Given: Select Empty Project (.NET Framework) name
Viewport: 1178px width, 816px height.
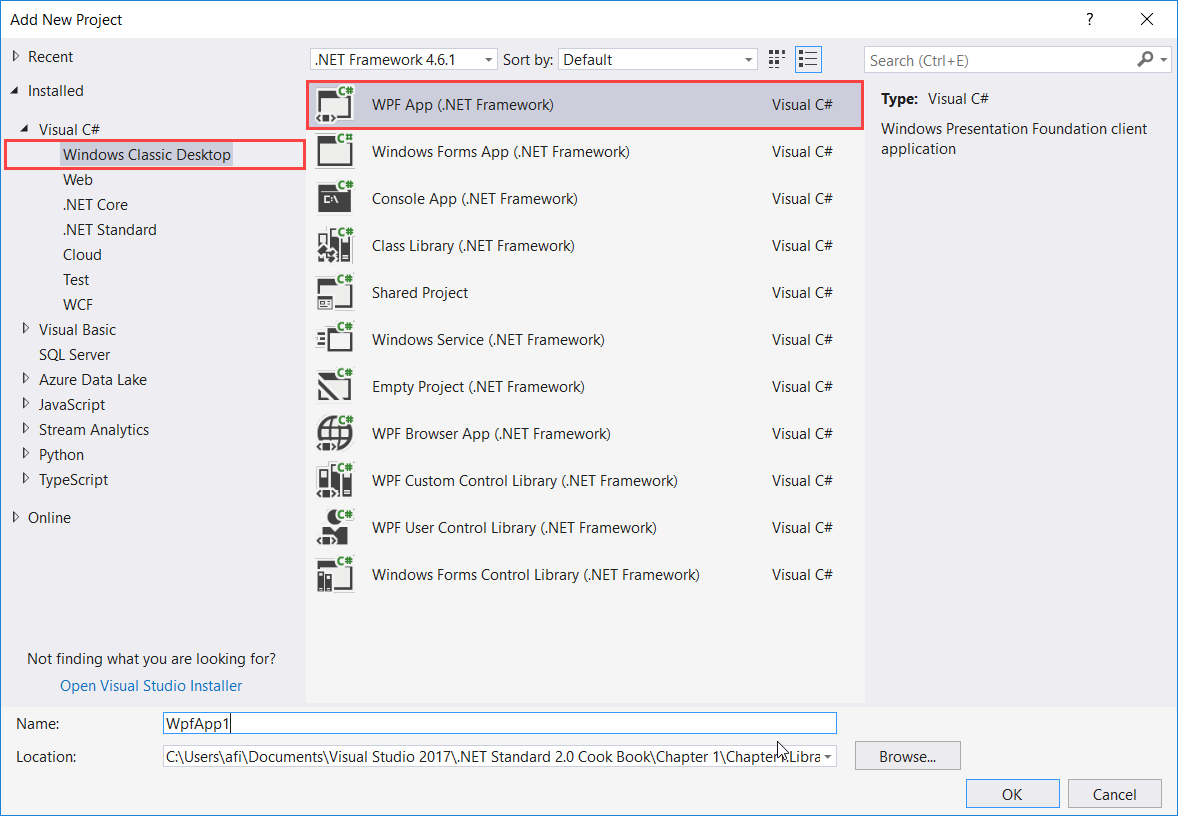Looking at the screenshot, I should (x=479, y=386).
